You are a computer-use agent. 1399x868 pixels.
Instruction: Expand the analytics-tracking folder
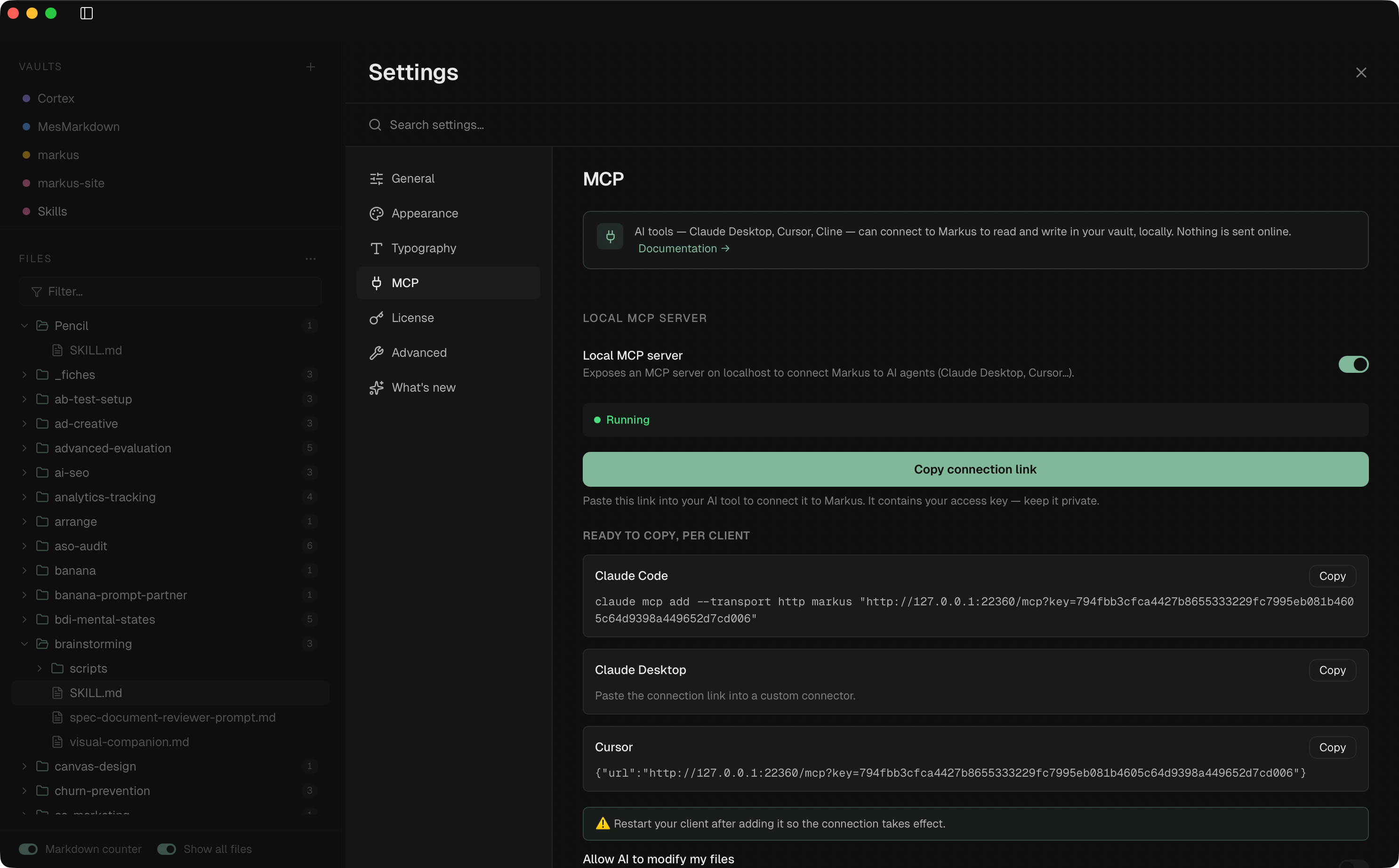(24, 497)
